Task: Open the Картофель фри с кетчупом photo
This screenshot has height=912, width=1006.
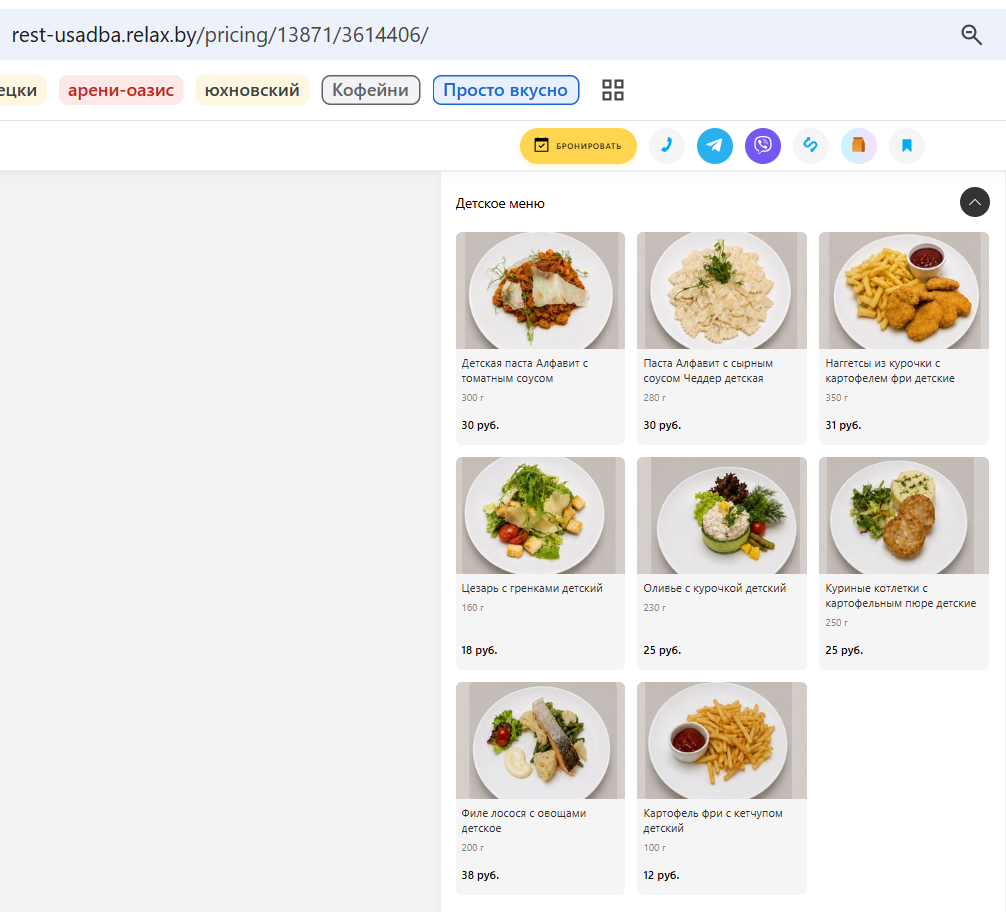Action: coord(722,740)
